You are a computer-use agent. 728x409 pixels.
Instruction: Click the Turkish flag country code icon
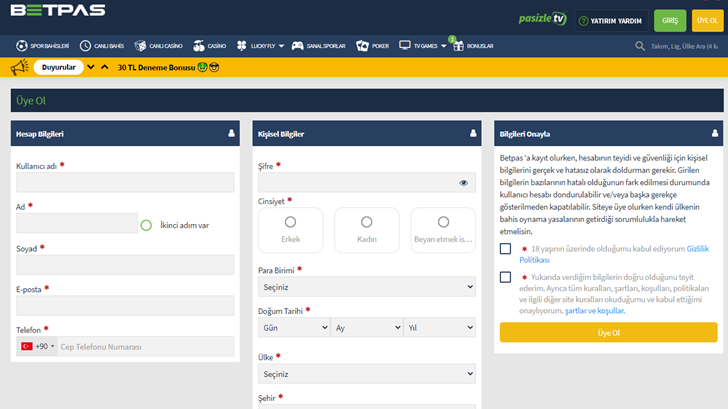click(27, 346)
